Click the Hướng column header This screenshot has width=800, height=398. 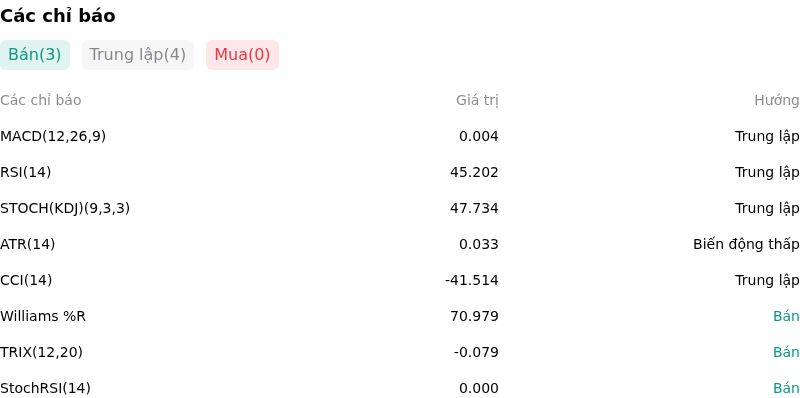[x=777, y=101]
